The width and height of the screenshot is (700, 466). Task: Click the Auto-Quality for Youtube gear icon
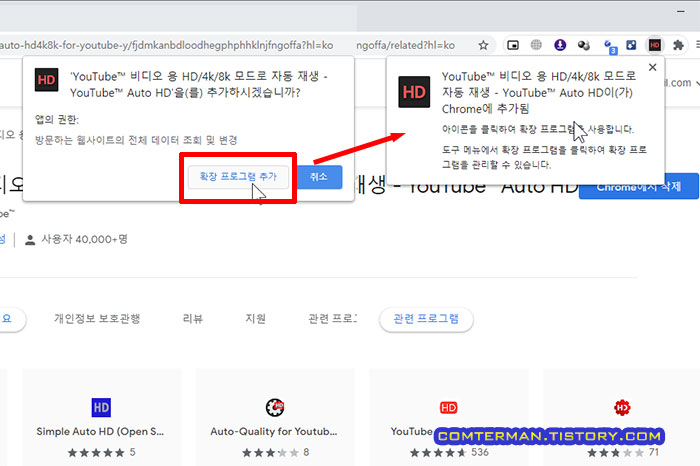click(275, 408)
